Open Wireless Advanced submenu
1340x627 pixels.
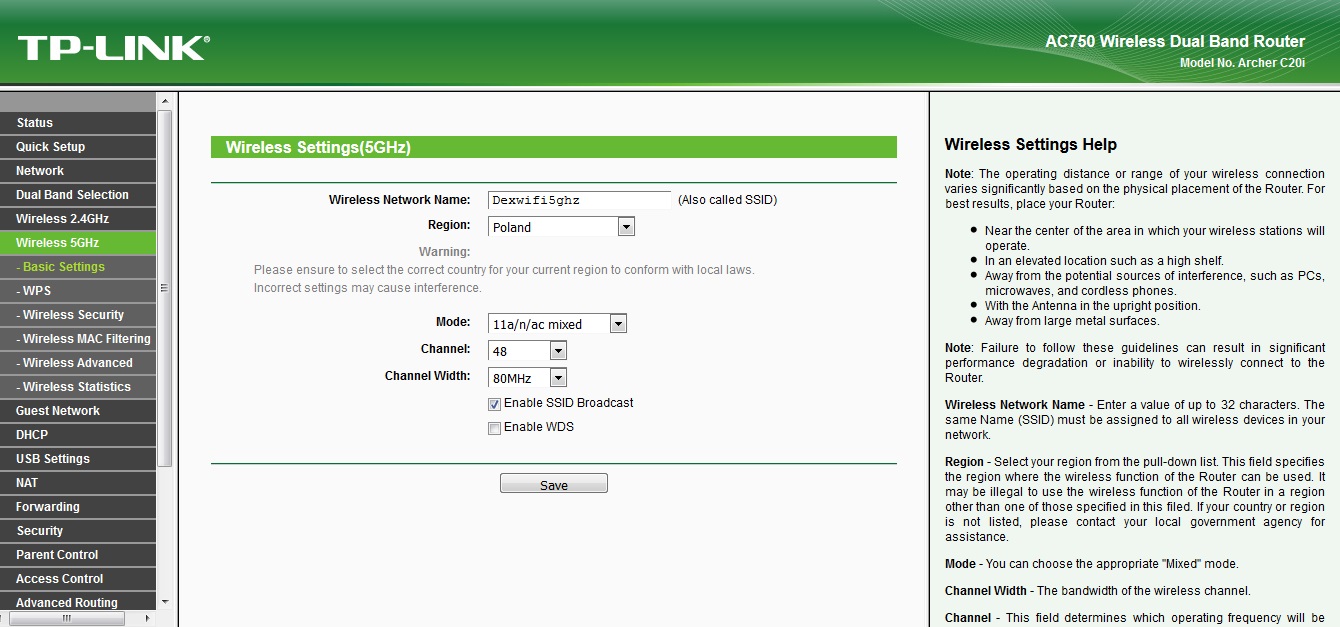[78, 362]
